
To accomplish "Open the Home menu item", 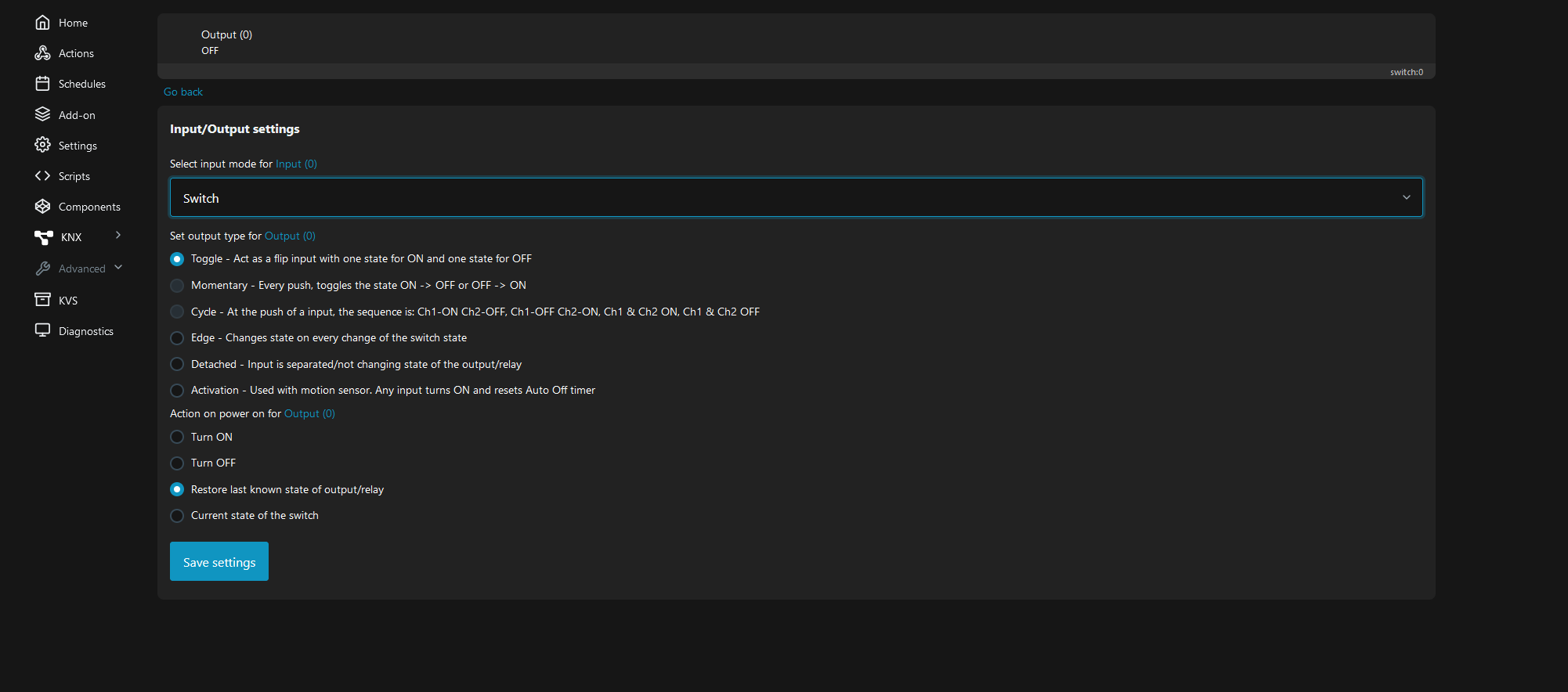I will click(73, 23).
